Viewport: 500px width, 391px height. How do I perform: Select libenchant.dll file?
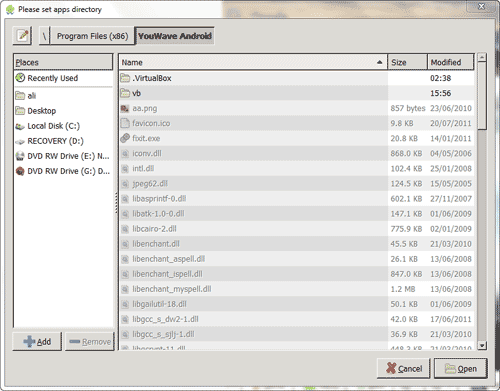(296, 244)
